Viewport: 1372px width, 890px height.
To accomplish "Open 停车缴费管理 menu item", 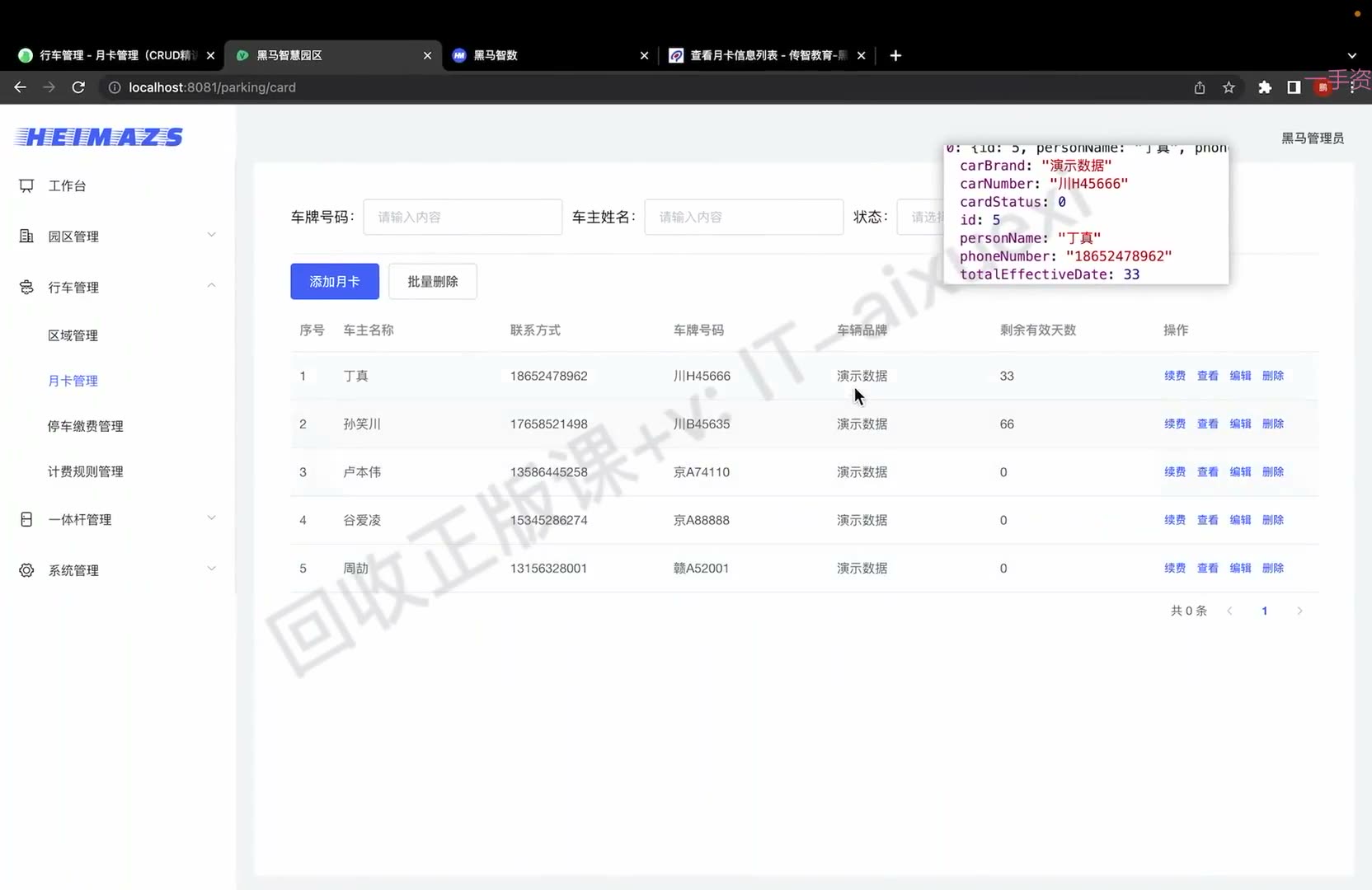I will [x=86, y=426].
